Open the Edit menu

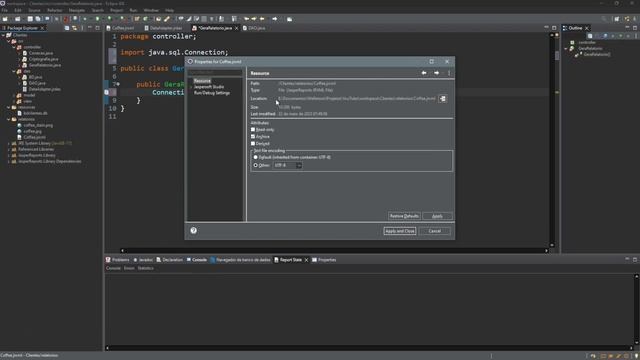pyautogui.click(x=18, y=10)
